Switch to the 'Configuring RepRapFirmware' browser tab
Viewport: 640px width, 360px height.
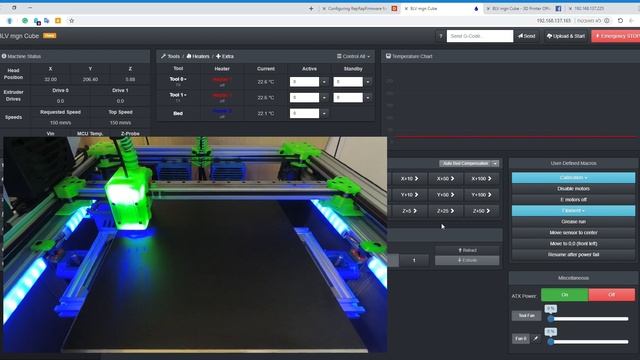pos(357,8)
